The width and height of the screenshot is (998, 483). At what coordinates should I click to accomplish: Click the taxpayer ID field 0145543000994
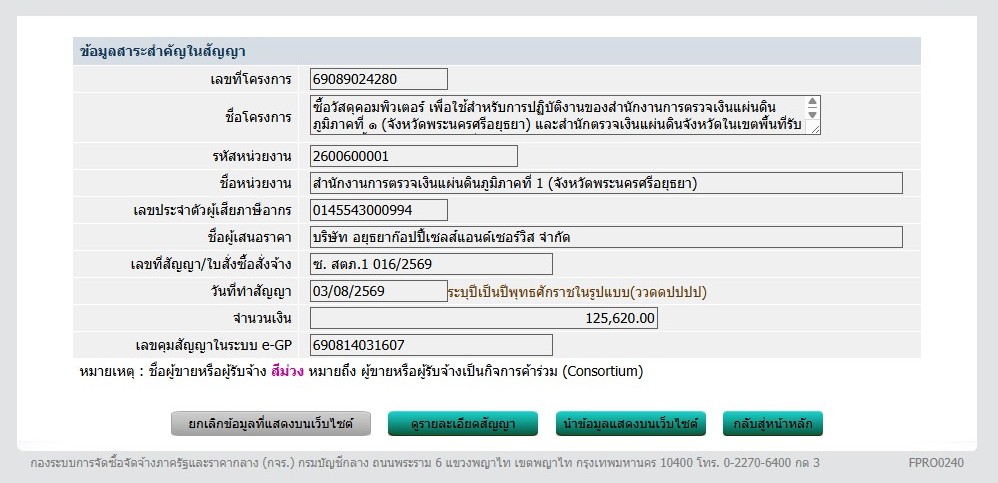(x=379, y=210)
